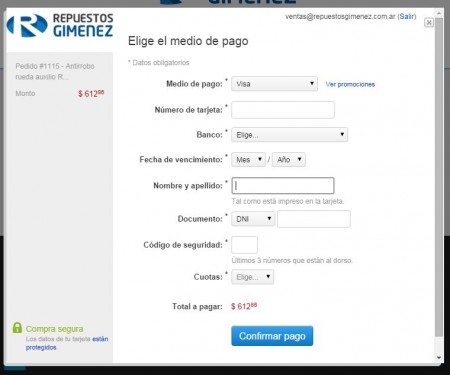This screenshot has height=375, width=450.
Task: Open the Año expiration dropdown
Action: [289, 160]
